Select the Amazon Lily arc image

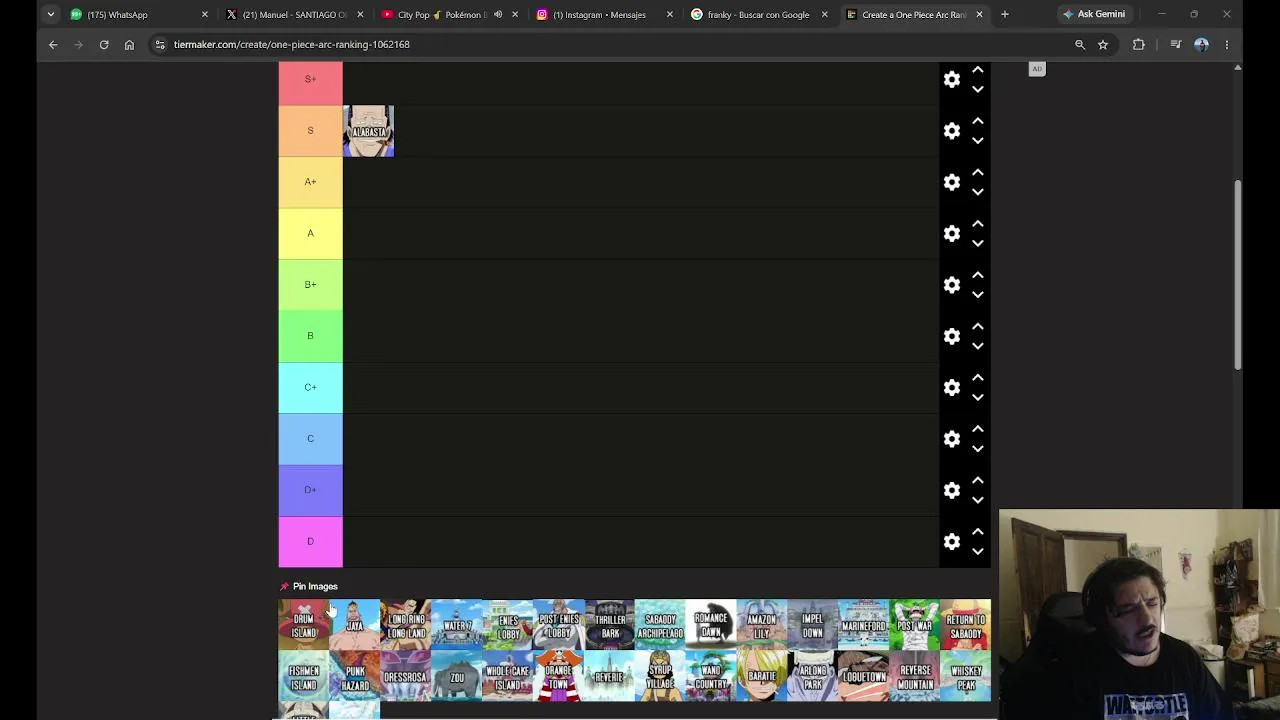click(762, 625)
